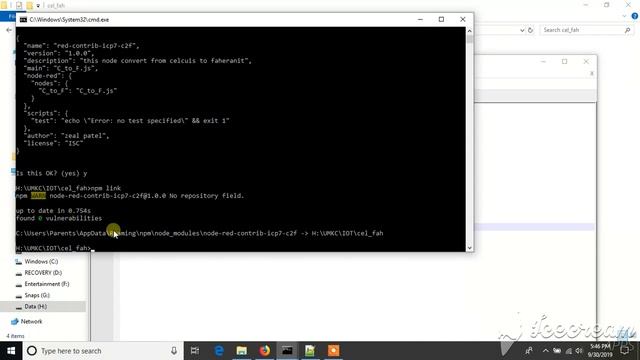The width and height of the screenshot is (640, 360).
Task: Click the battery icon in system tray
Action: coord(557,351)
